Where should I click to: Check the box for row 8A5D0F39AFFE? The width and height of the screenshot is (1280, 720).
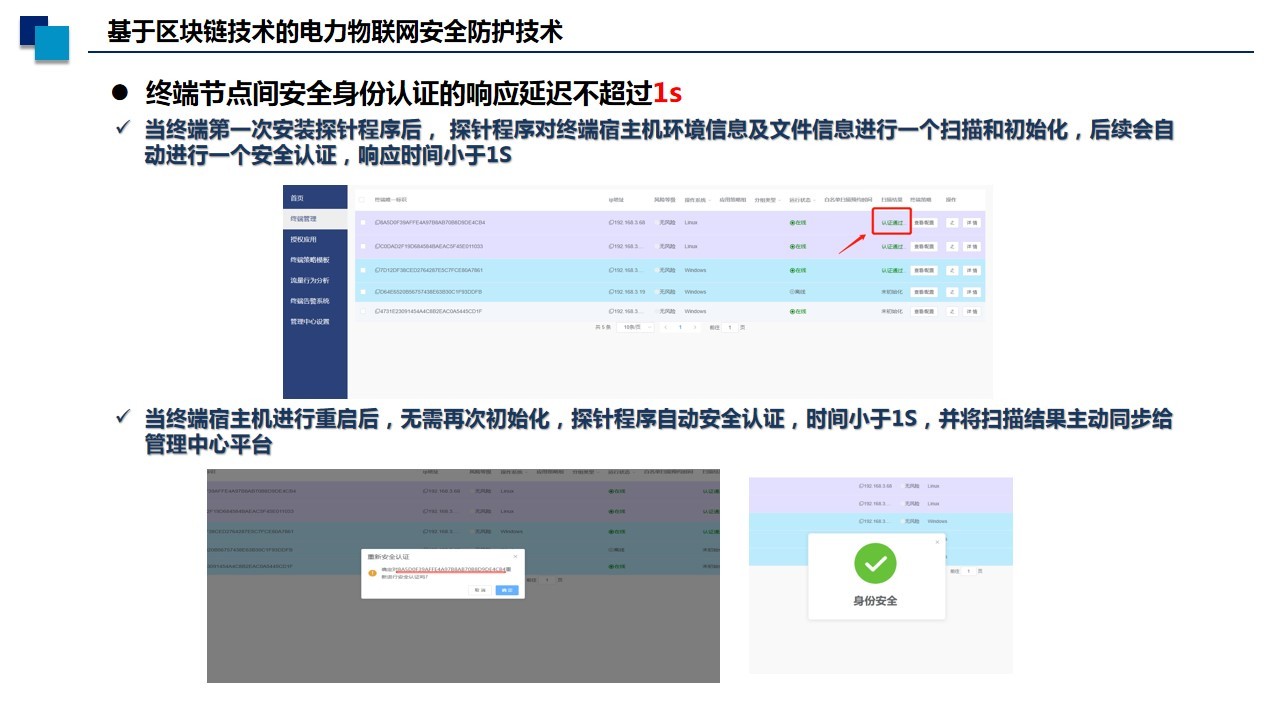pos(363,222)
